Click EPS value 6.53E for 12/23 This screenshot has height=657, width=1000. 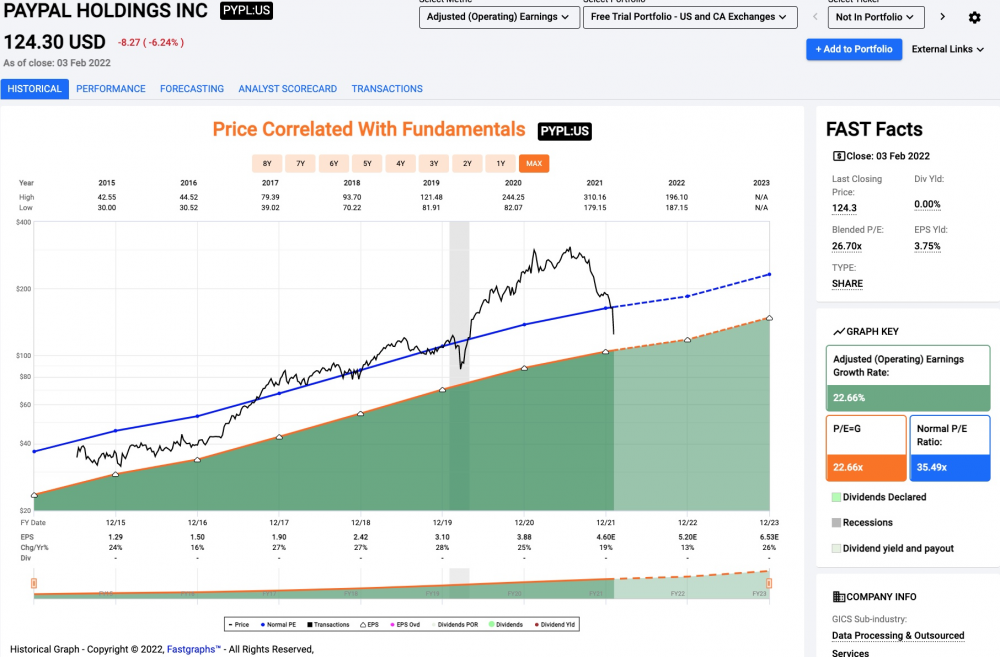(x=769, y=537)
